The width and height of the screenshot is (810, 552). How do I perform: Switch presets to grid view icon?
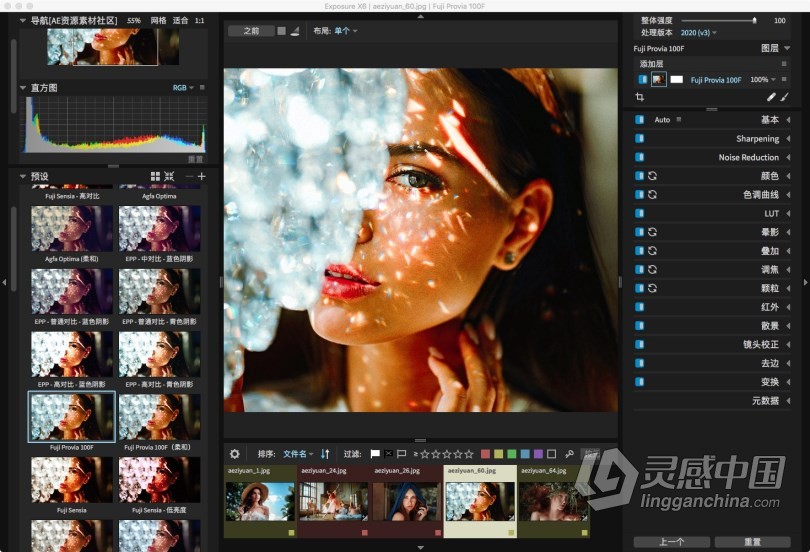pyautogui.click(x=155, y=177)
